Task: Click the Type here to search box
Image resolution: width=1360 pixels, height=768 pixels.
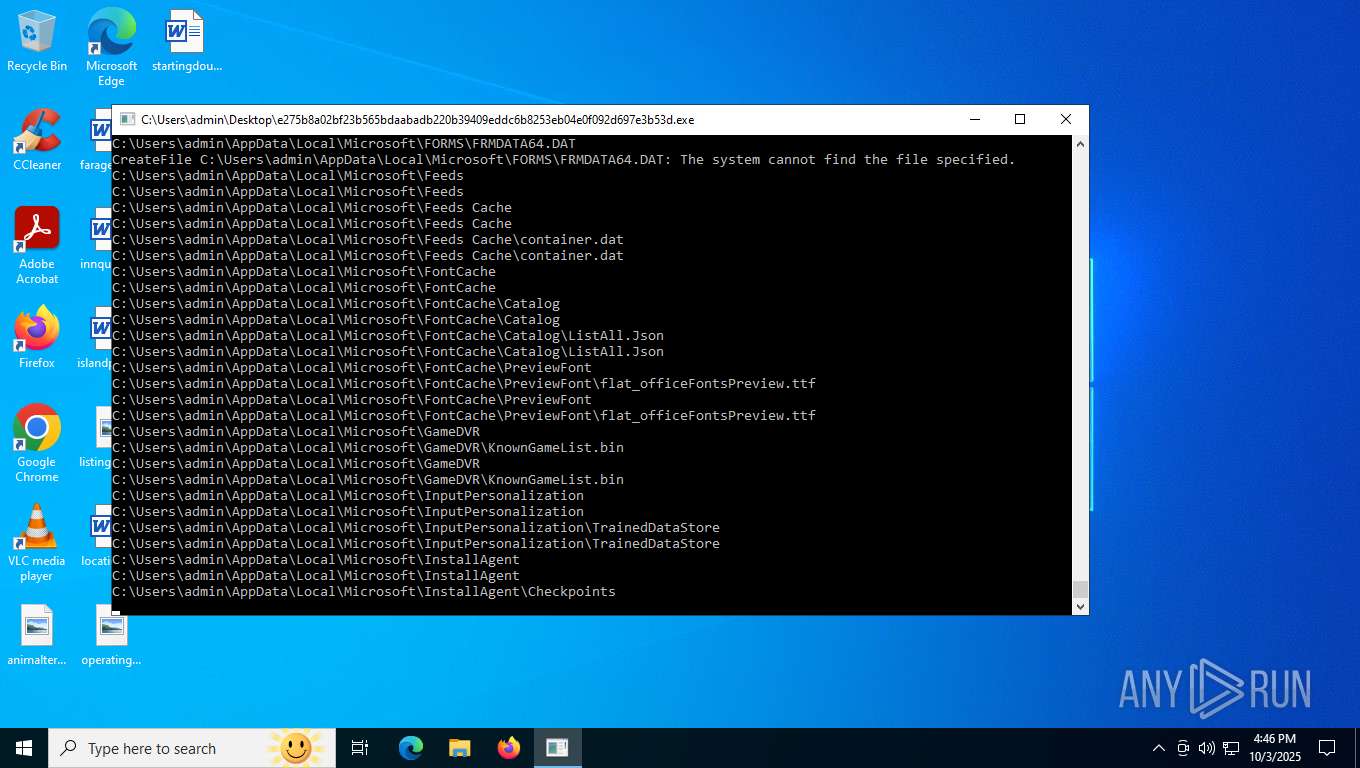Action: (192, 748)
